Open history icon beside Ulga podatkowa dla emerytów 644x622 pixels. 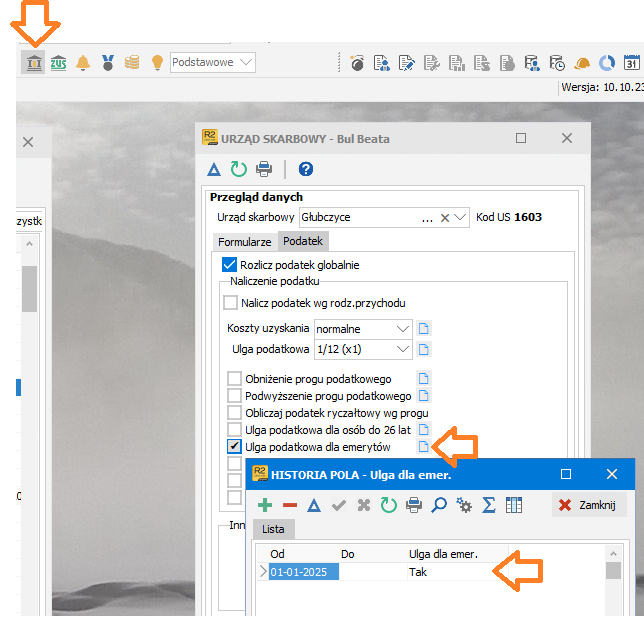423,446
